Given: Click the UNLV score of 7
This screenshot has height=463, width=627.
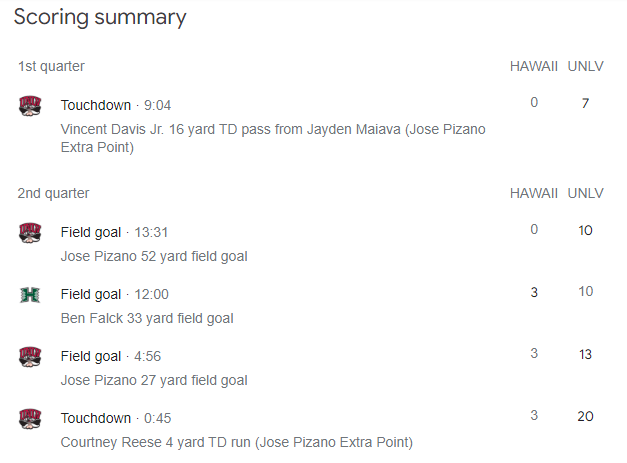Looking at the screenshot, I should 585,103.
